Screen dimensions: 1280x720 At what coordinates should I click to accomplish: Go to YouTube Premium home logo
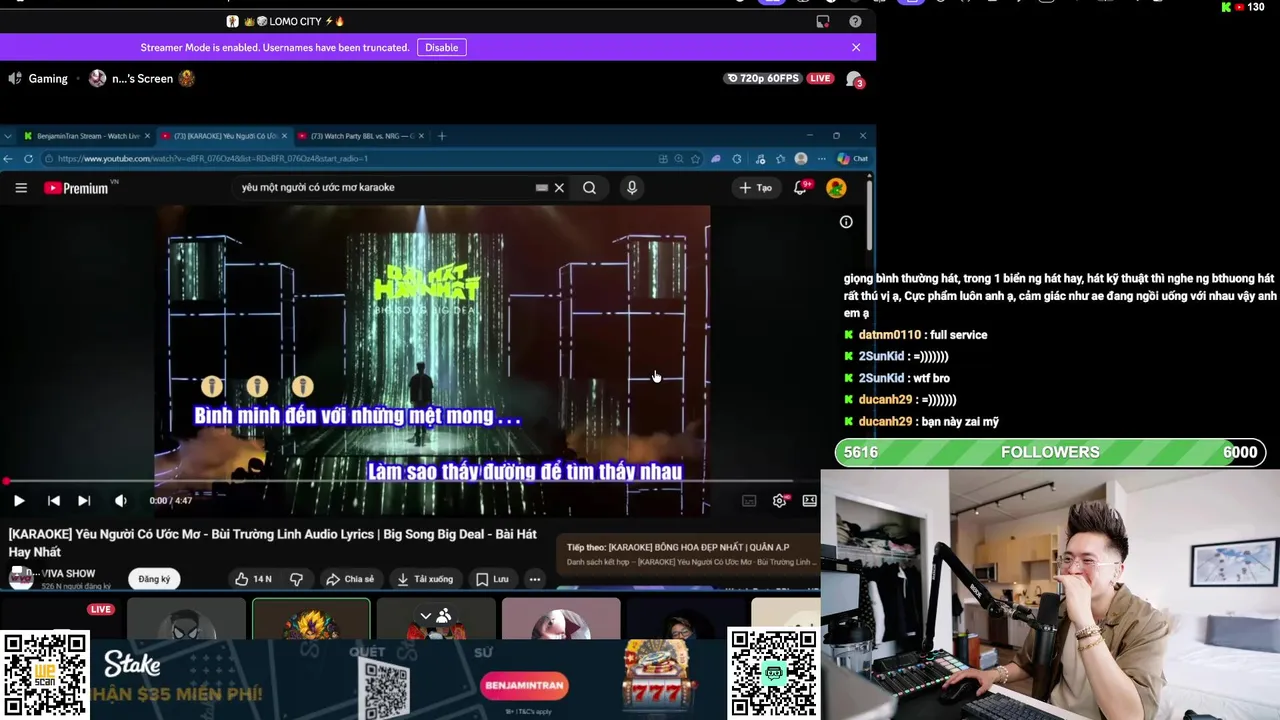click(x=76, y=188)
